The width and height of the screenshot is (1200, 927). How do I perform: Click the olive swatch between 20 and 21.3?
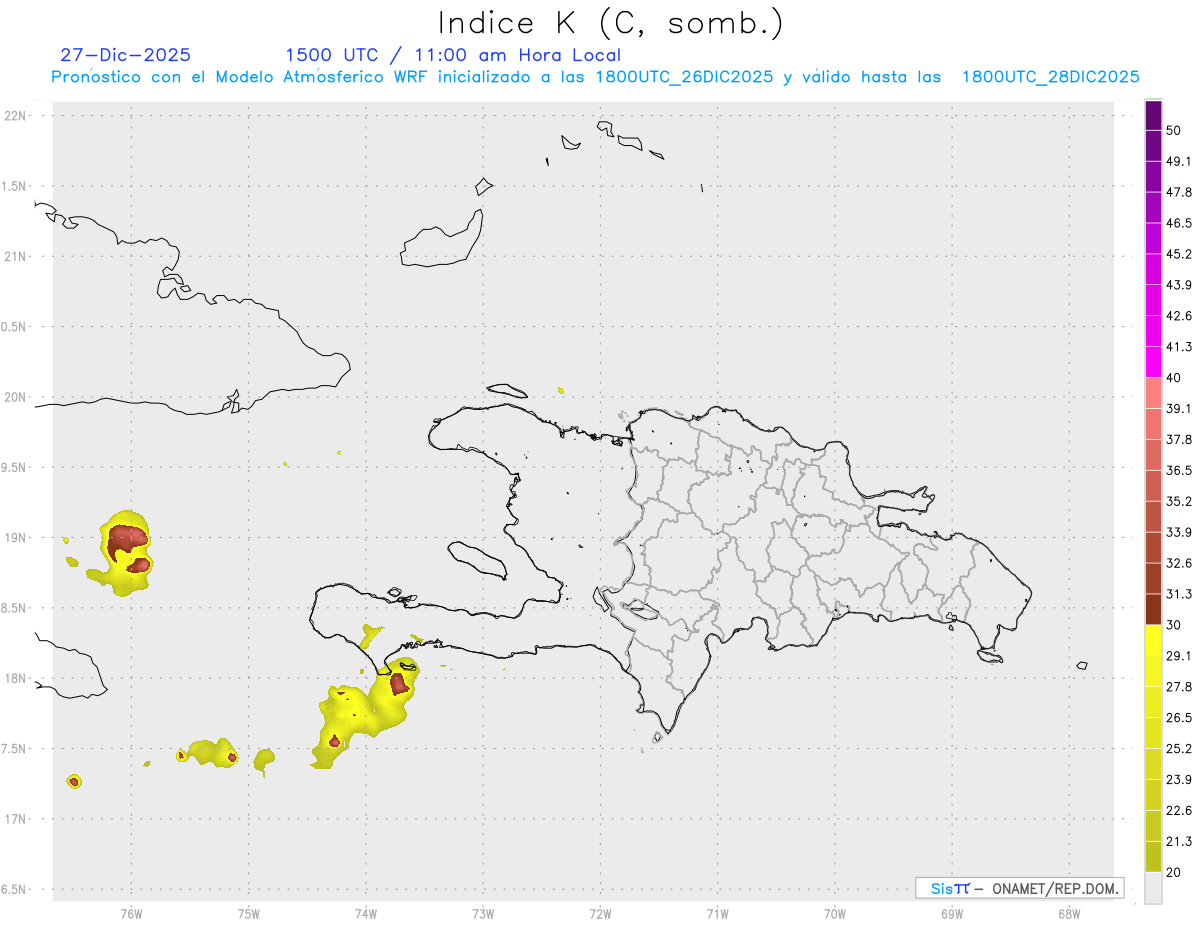tap(1153, 857)
